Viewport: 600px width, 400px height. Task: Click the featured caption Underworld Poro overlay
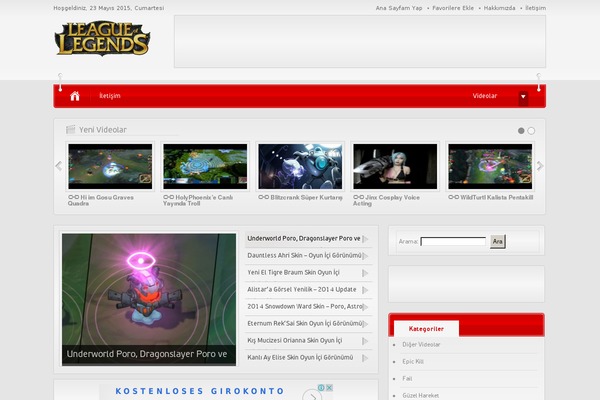tap(149, 355)
